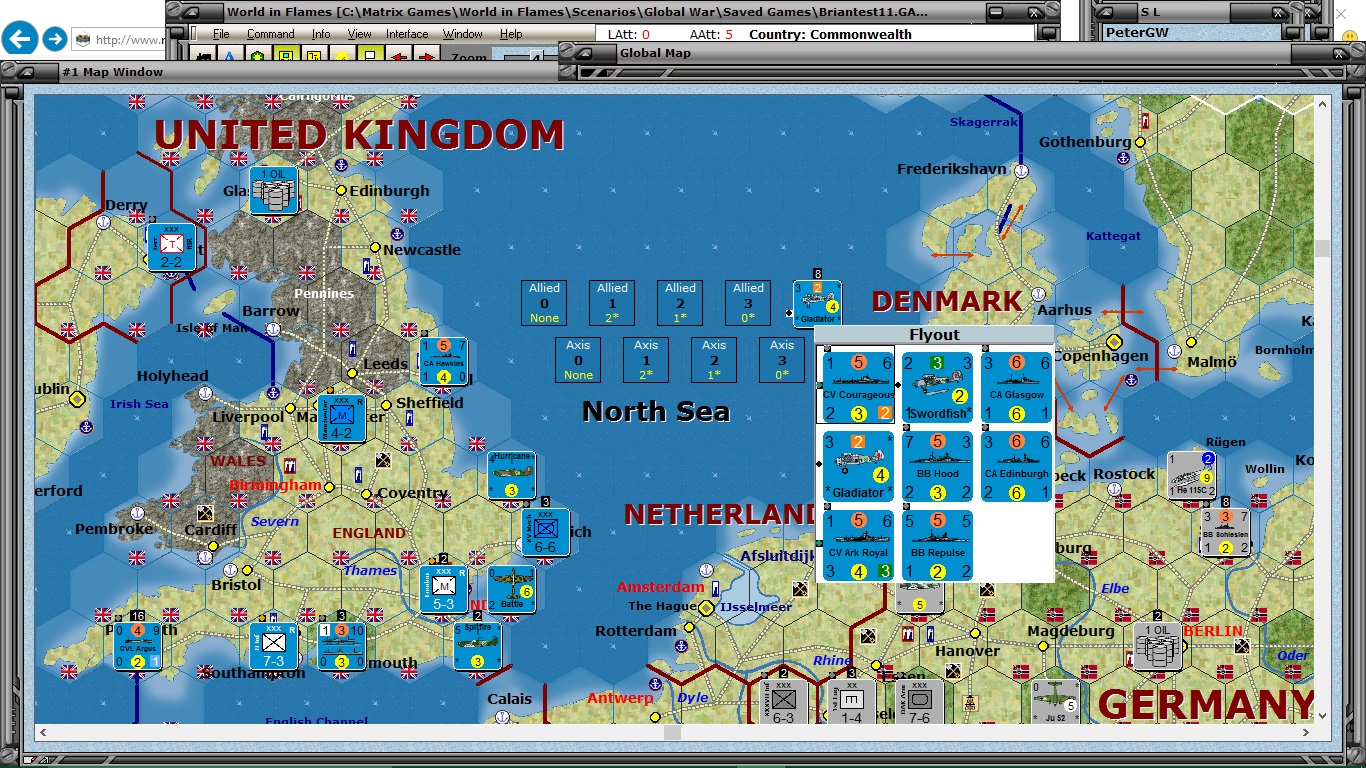
Task: Click the Axis 0 sea box
Action: (x=579, y=360)
